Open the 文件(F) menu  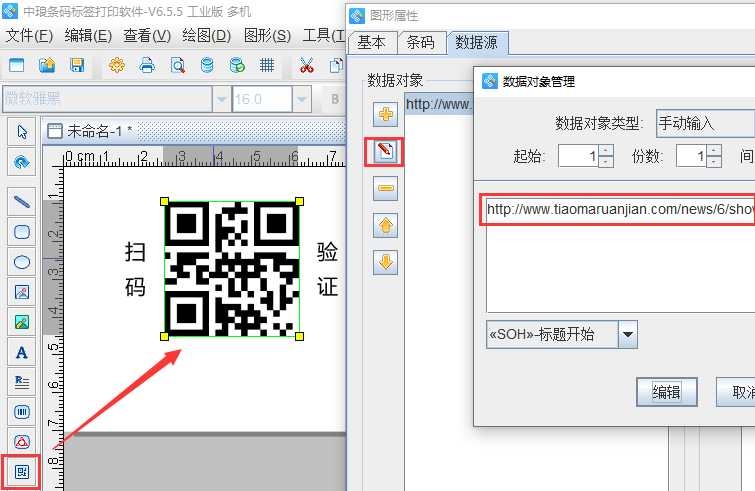tap(29, 35)
